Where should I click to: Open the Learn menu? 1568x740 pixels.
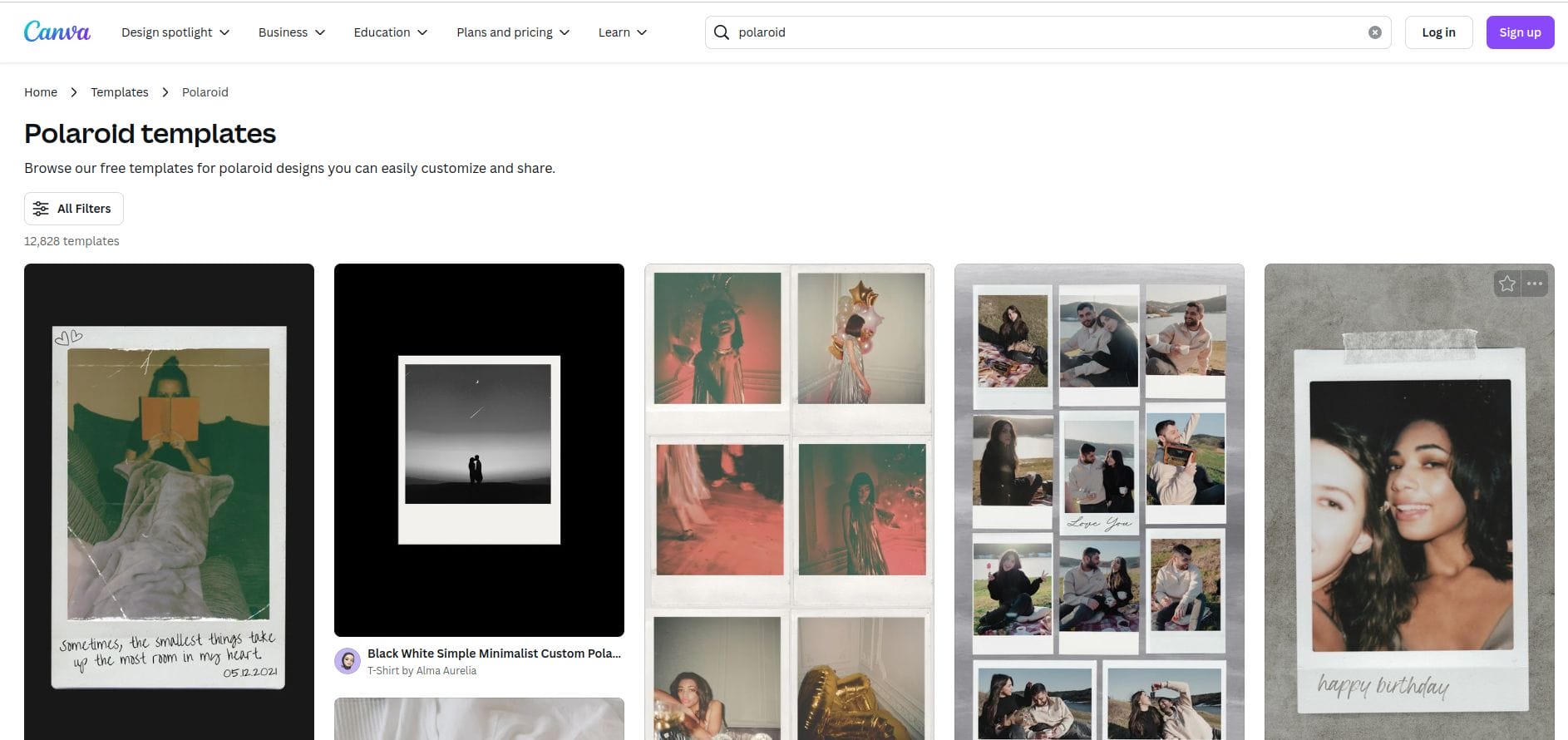point(622,32)
